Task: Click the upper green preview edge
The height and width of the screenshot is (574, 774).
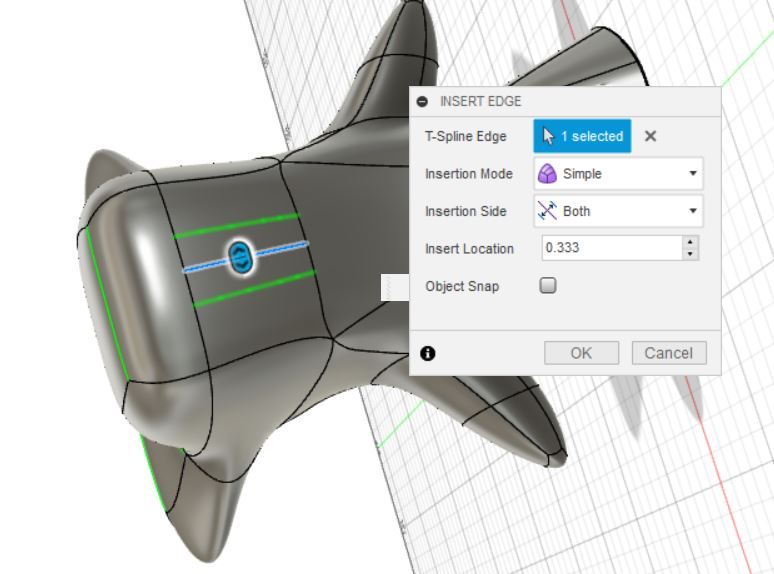Action: pos(237,226)
